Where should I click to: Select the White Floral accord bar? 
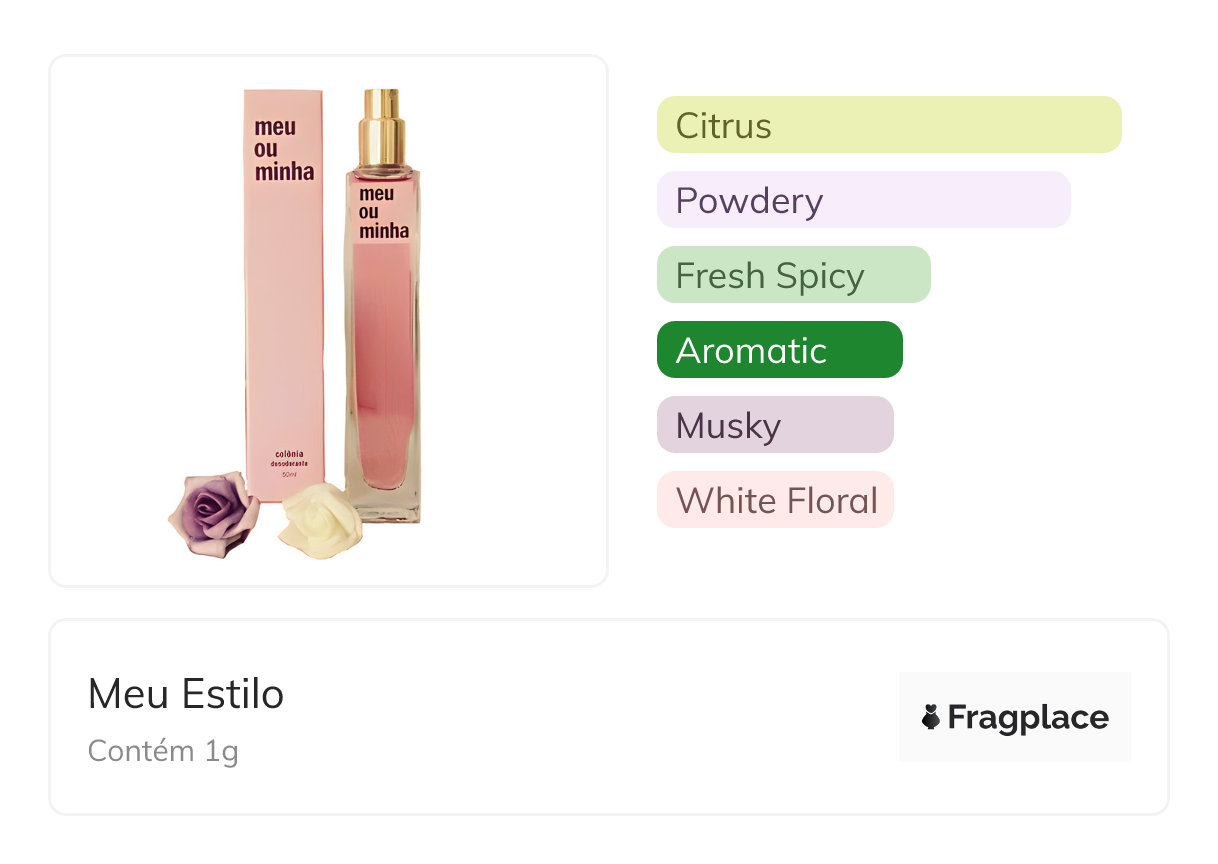774,500
